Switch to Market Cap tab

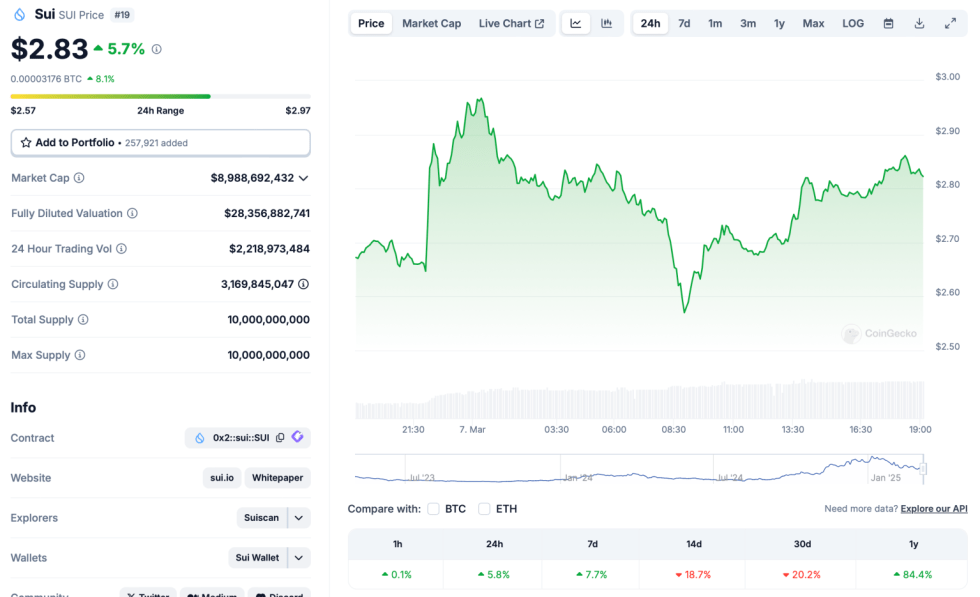tap(431, 23)
